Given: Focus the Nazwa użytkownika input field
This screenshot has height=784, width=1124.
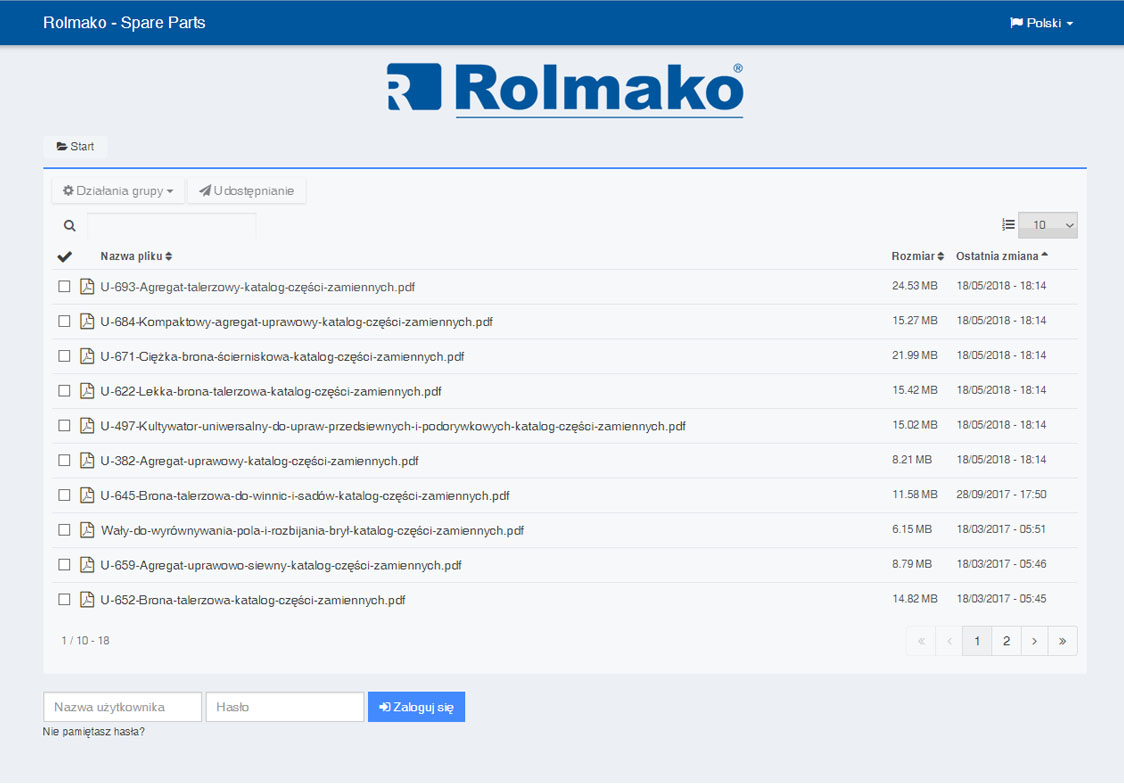Looking at the screenshot, I should (x=123, y=707).
